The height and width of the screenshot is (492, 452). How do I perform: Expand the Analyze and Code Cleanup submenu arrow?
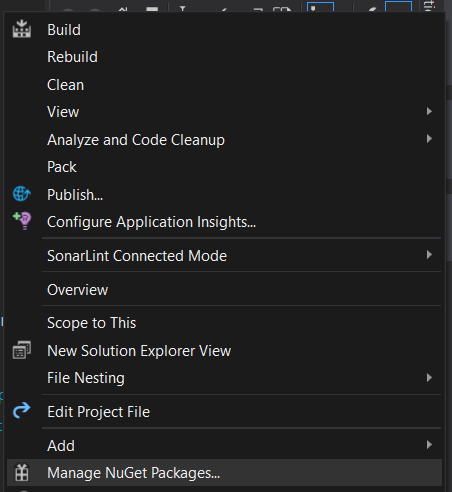point(429,139)
